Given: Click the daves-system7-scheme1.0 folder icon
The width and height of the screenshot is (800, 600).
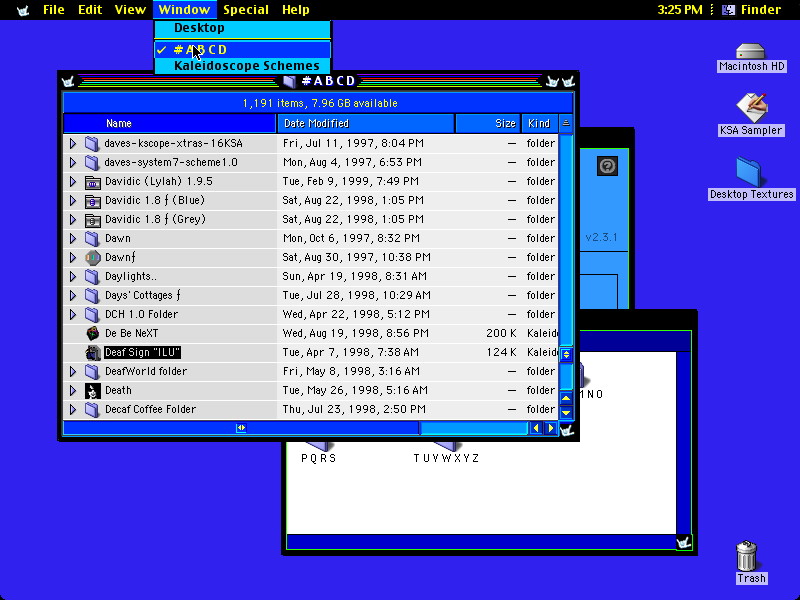Looking at the screenshot, I should click(92, 162).
